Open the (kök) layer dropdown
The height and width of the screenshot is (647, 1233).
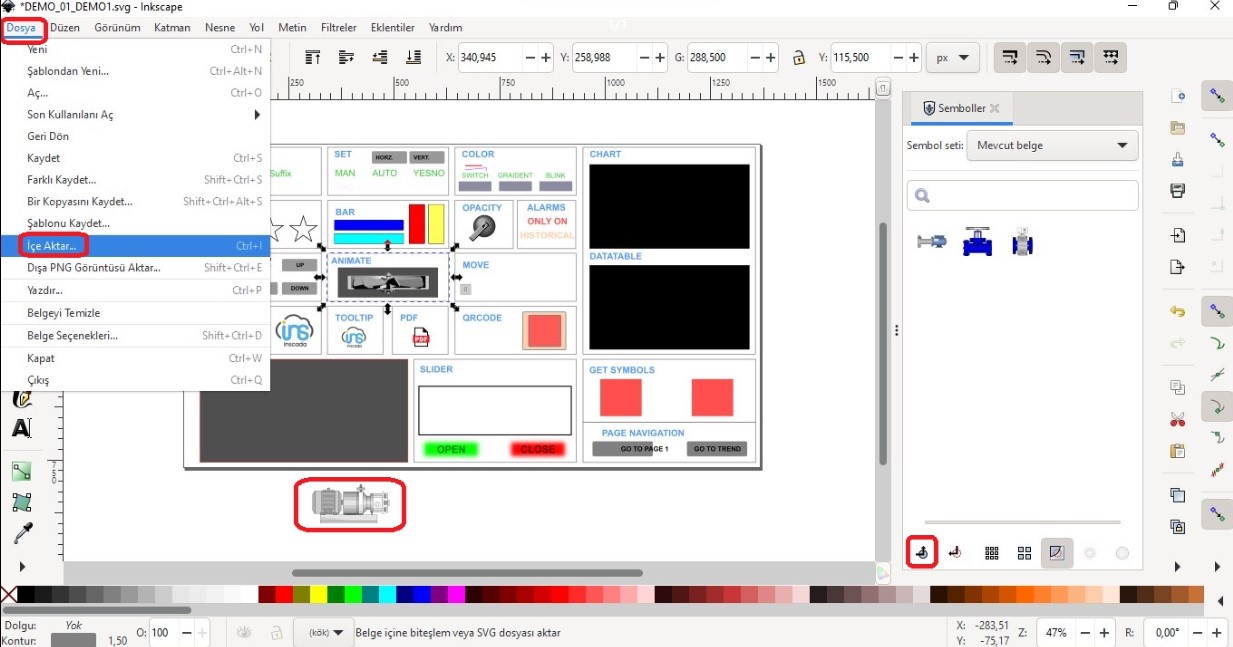[324, 633]
